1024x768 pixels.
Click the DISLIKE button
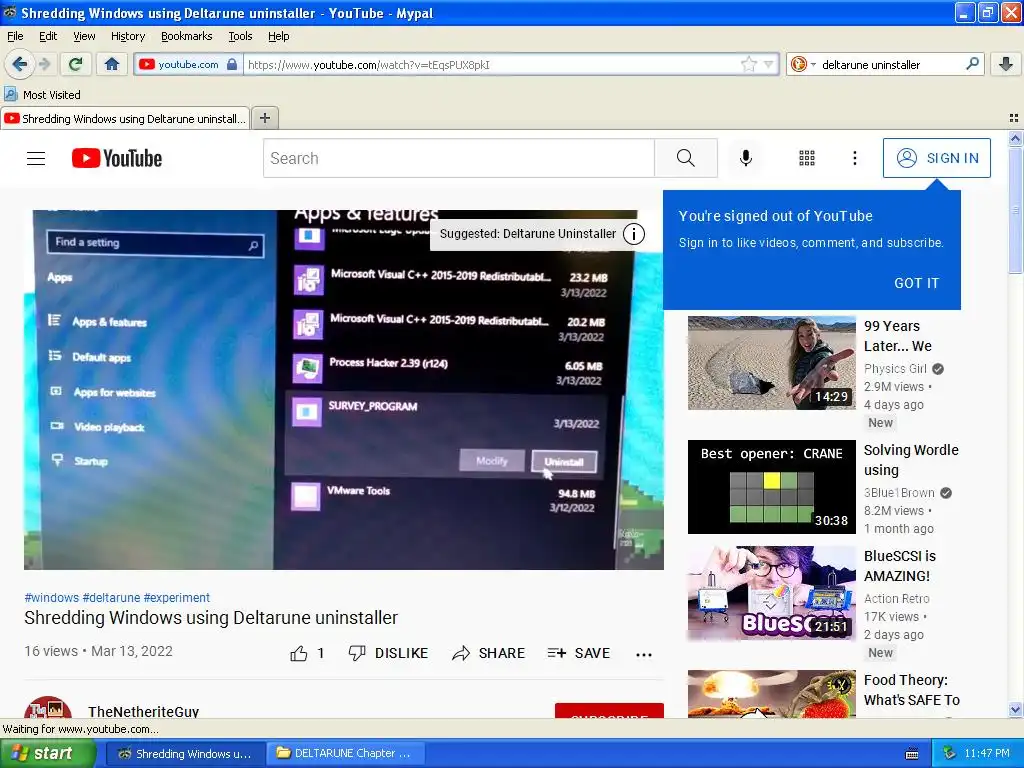point(388,653)
